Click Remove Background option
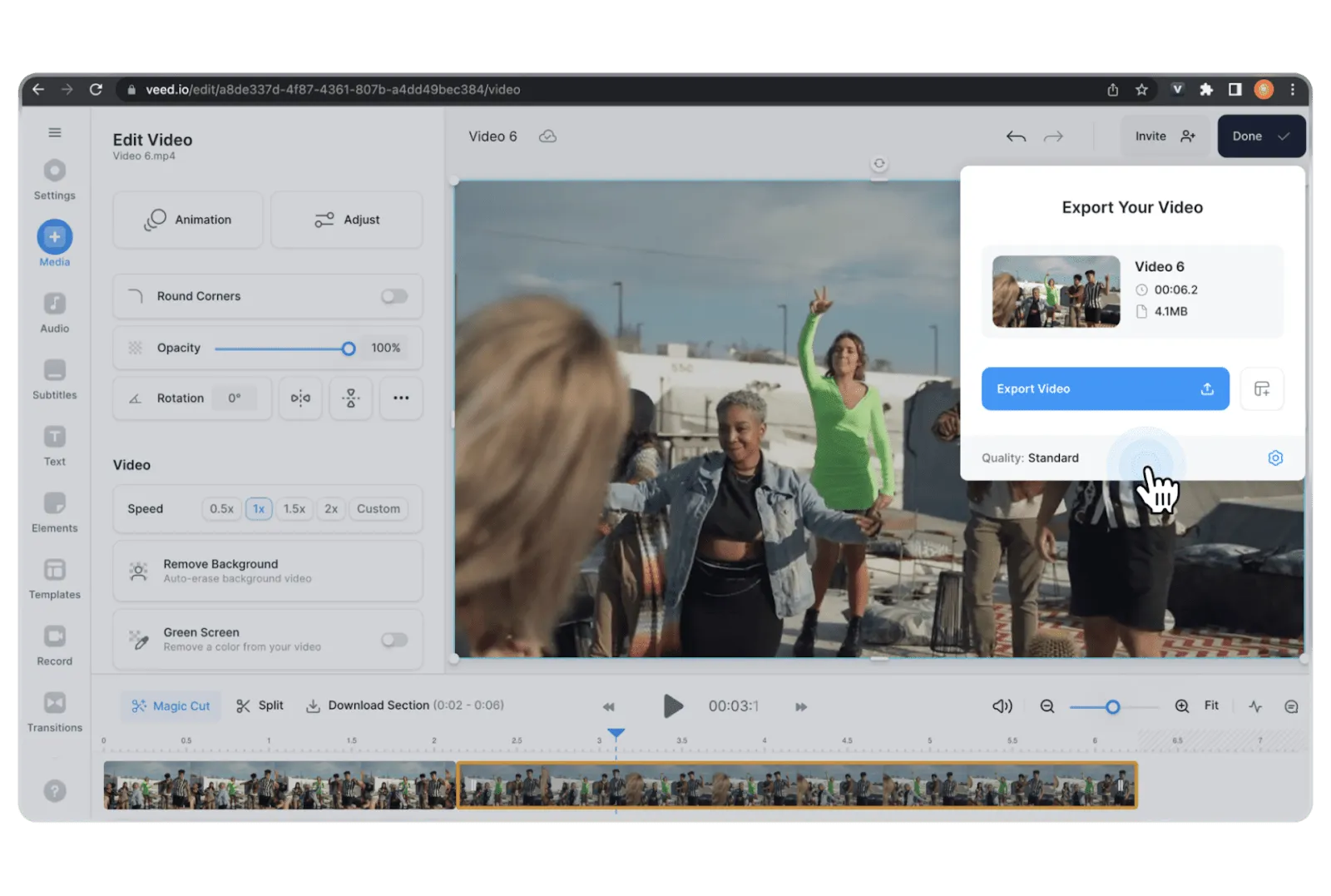This screenshot has width=1331, height=896. point(268,571)
